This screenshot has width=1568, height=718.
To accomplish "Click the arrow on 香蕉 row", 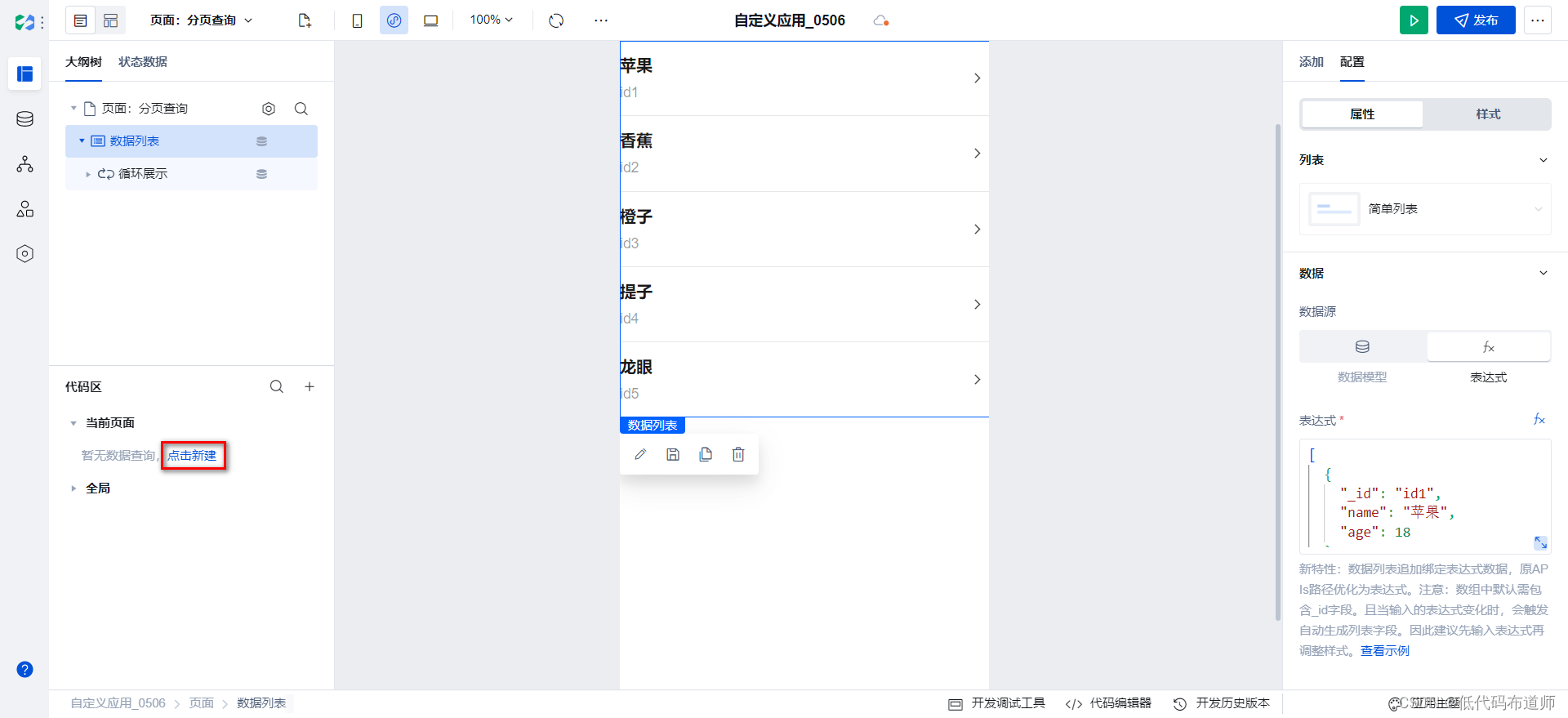I will [x=977, y=154].
